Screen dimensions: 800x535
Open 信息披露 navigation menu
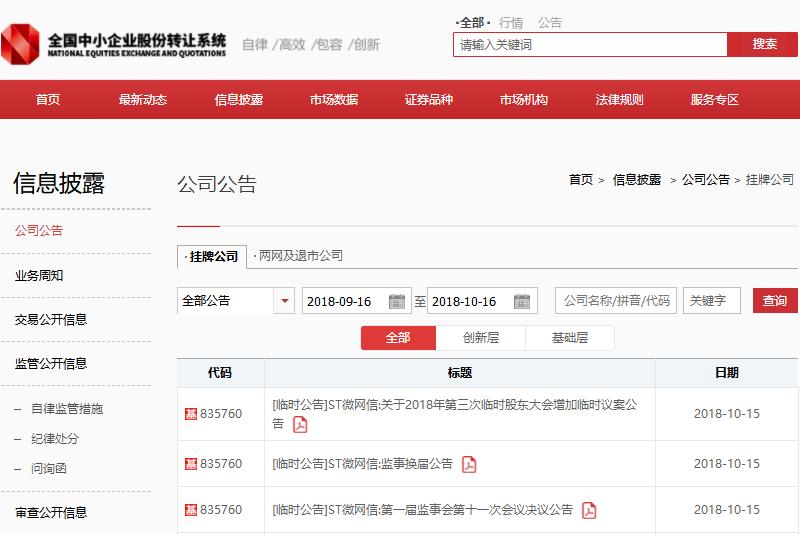coord(238,99)
